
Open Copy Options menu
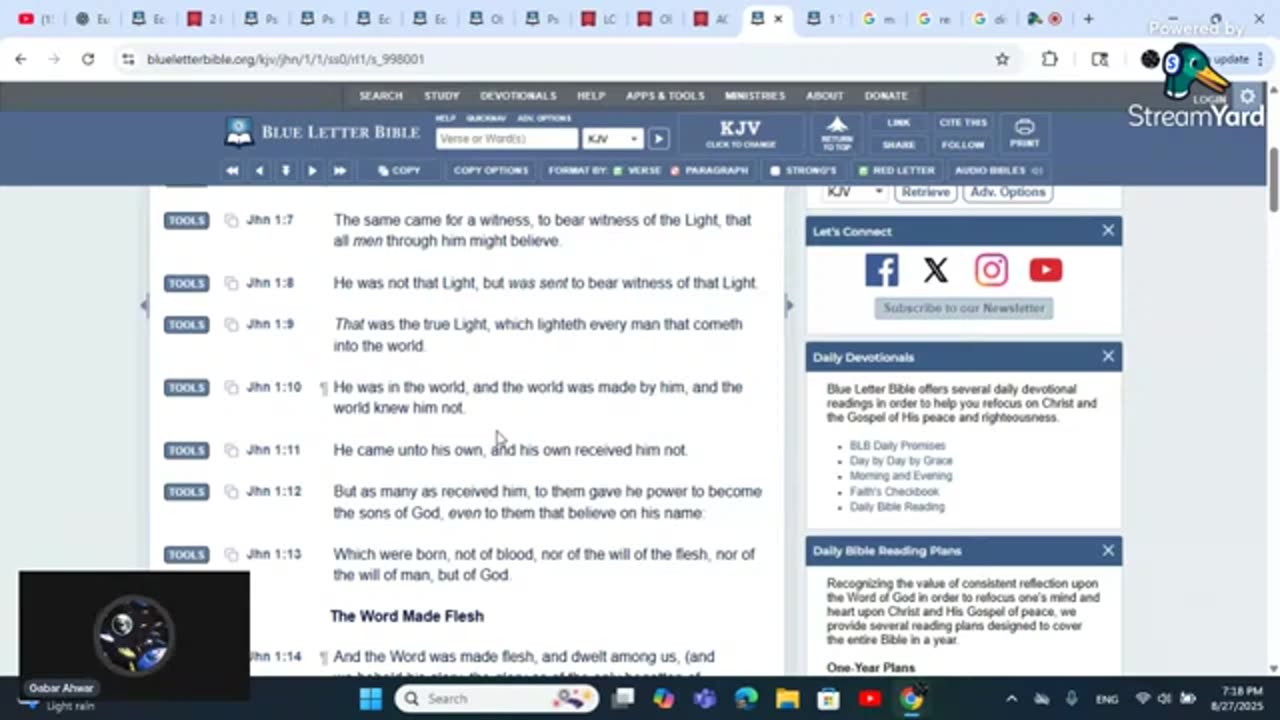pyautogui.click(x=490, y=171)
